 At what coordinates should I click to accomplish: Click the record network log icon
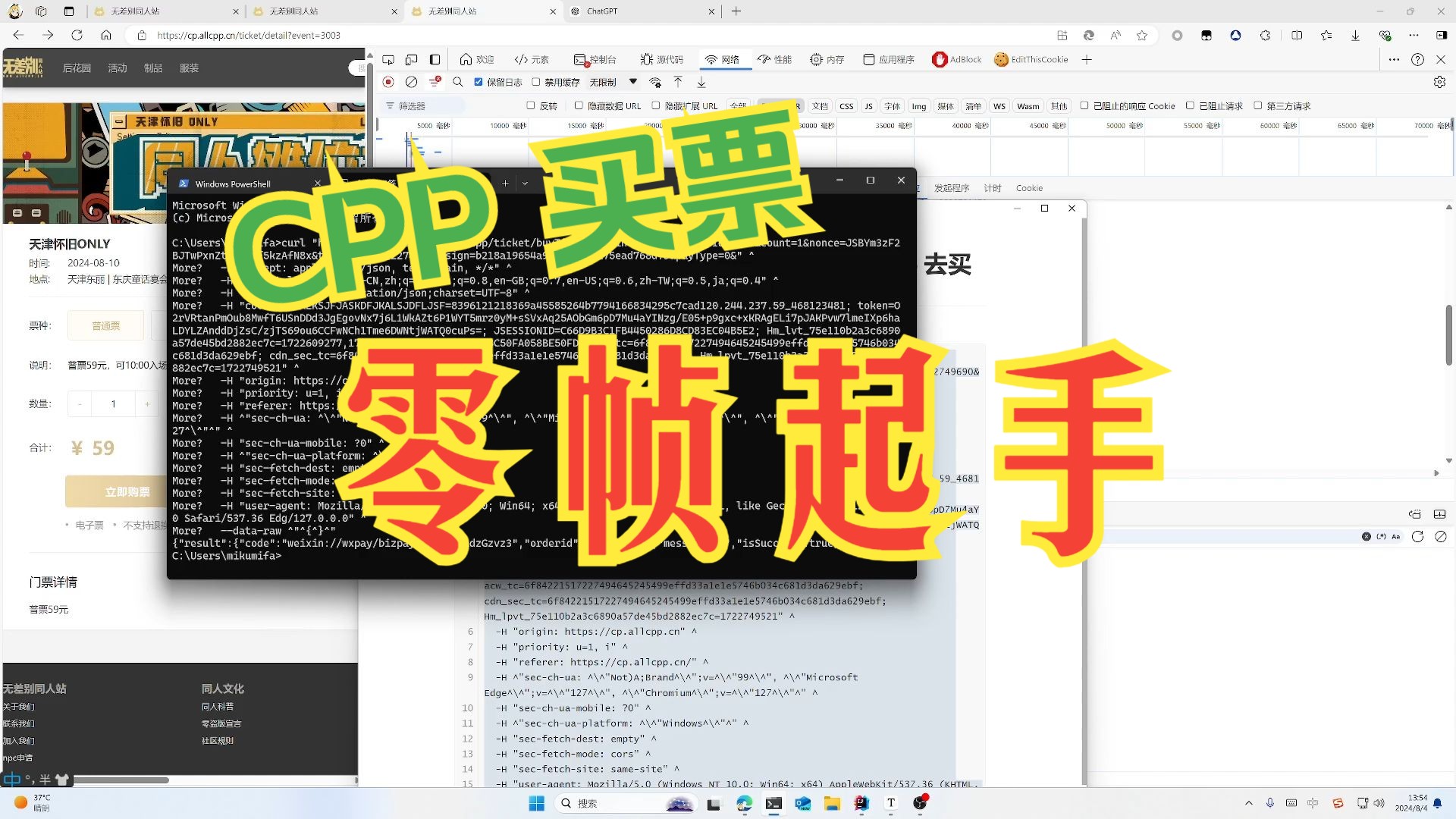point(388,82)
